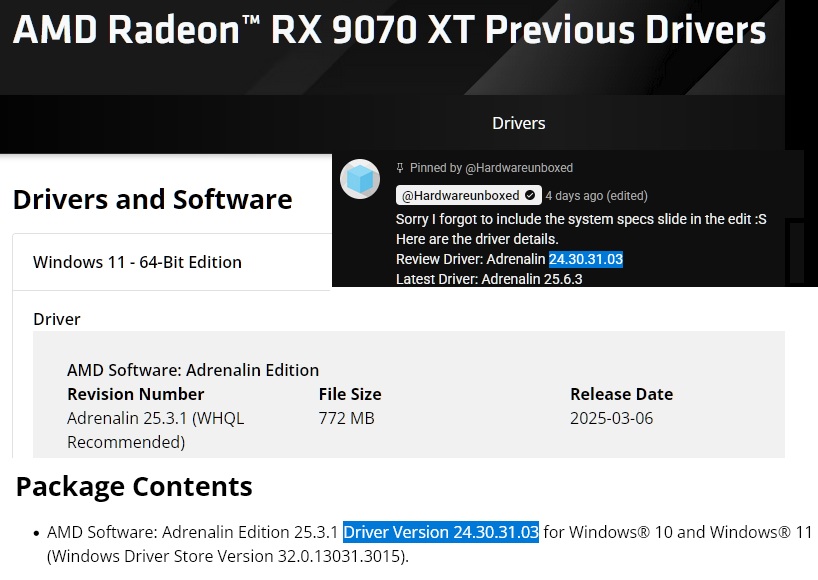Click highlighted "24.30.31.03" in the comment
The image size is (818, 580).
tap(585, 259)
